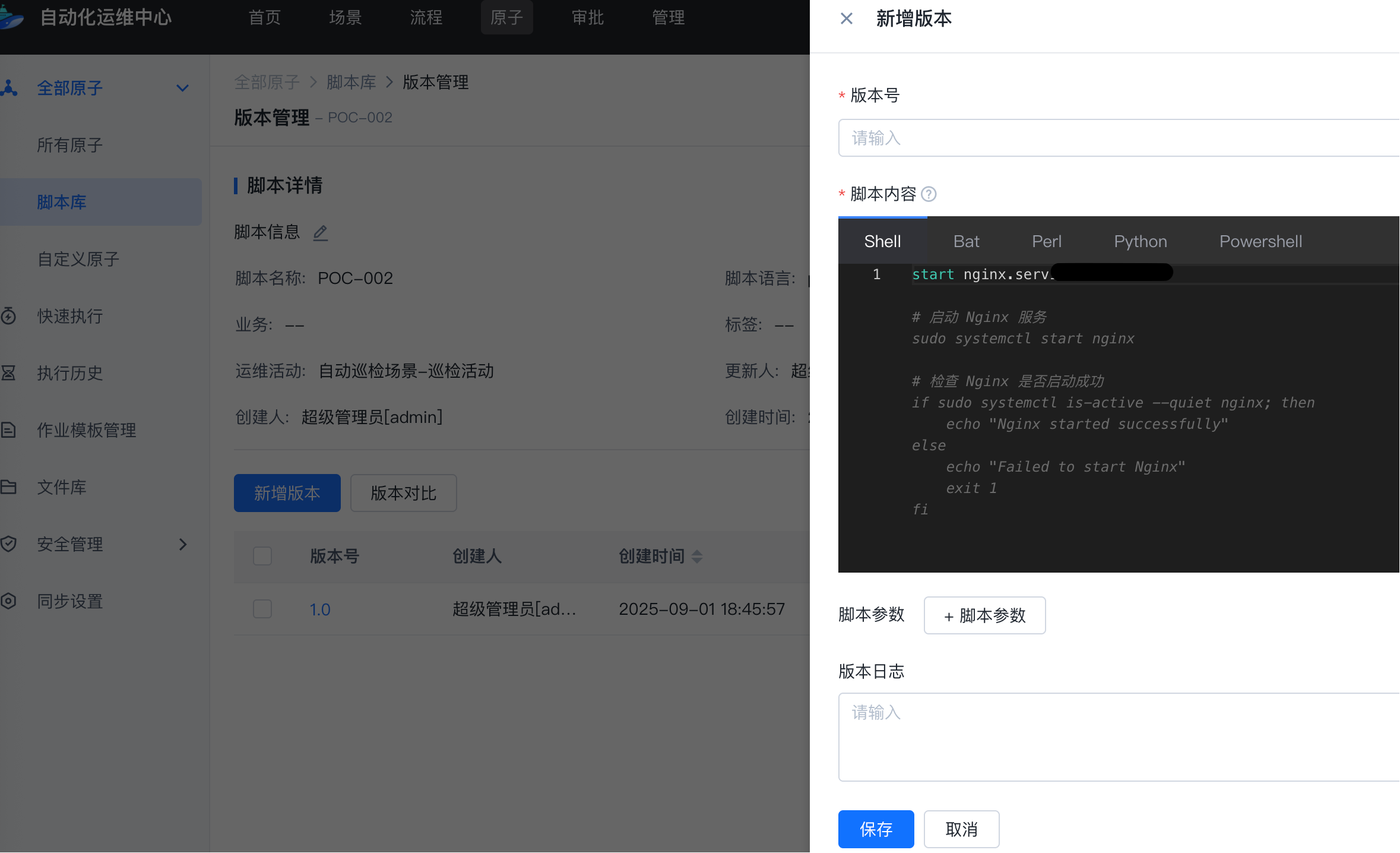Viewport: 1400px width, 853px height.
Task: Close the 新增版本 drawer with X icon
Action: click(x=847, y=18)
